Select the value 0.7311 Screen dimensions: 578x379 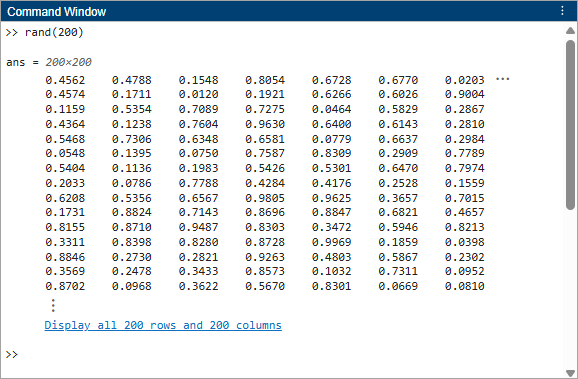(x=398, y=271)
